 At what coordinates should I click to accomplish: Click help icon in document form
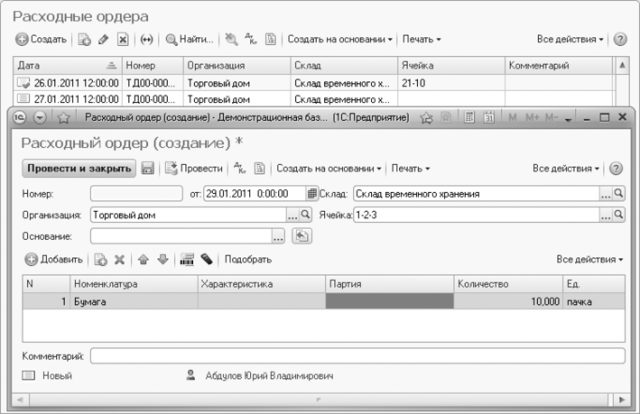click(x=616, y=168)
